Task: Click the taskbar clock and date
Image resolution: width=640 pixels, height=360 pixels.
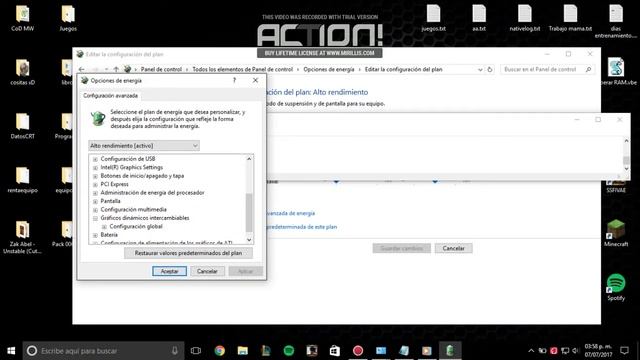Action: 598,351
